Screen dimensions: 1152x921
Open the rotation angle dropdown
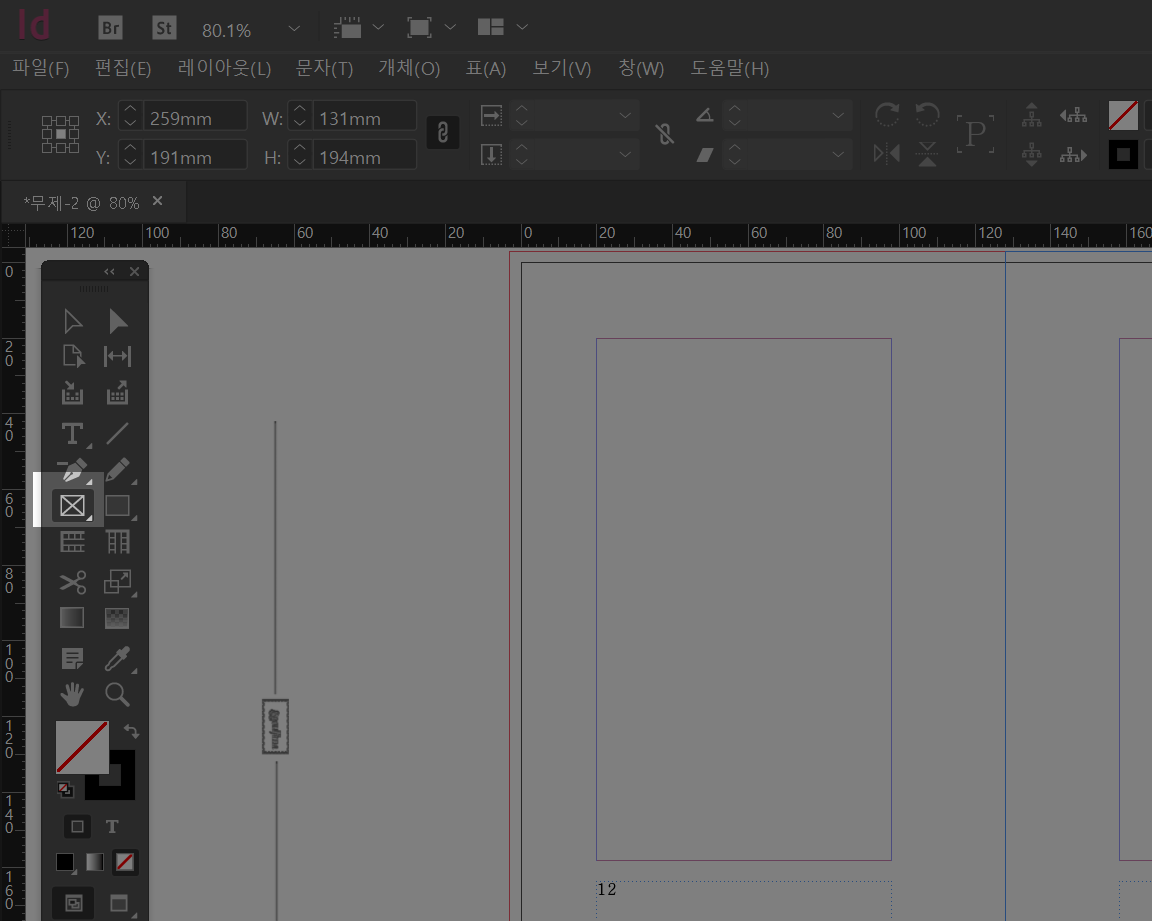pos(838,115)
